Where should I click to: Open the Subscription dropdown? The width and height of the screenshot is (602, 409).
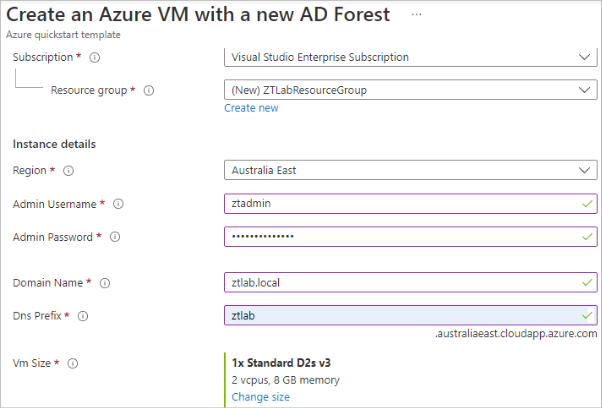click(x=410, y=57)
